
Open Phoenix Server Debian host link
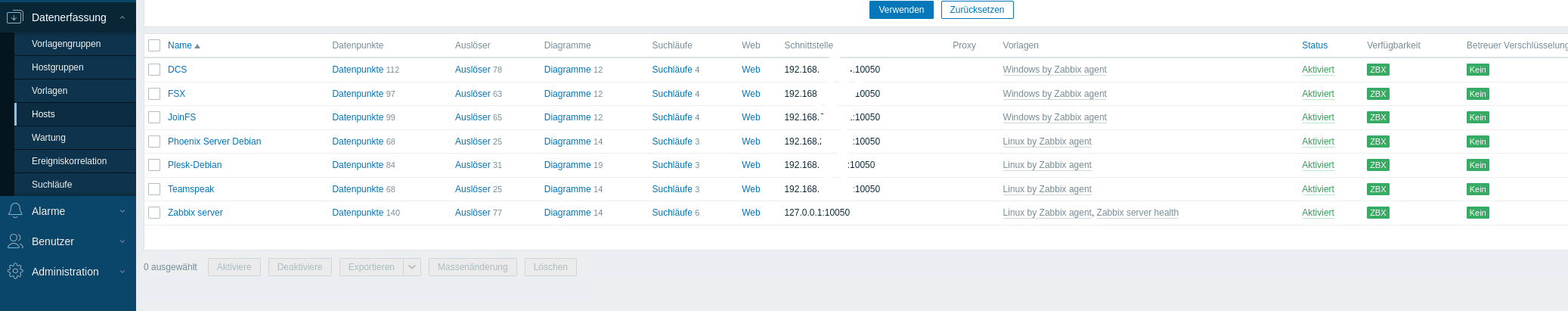tap(214, 142)
